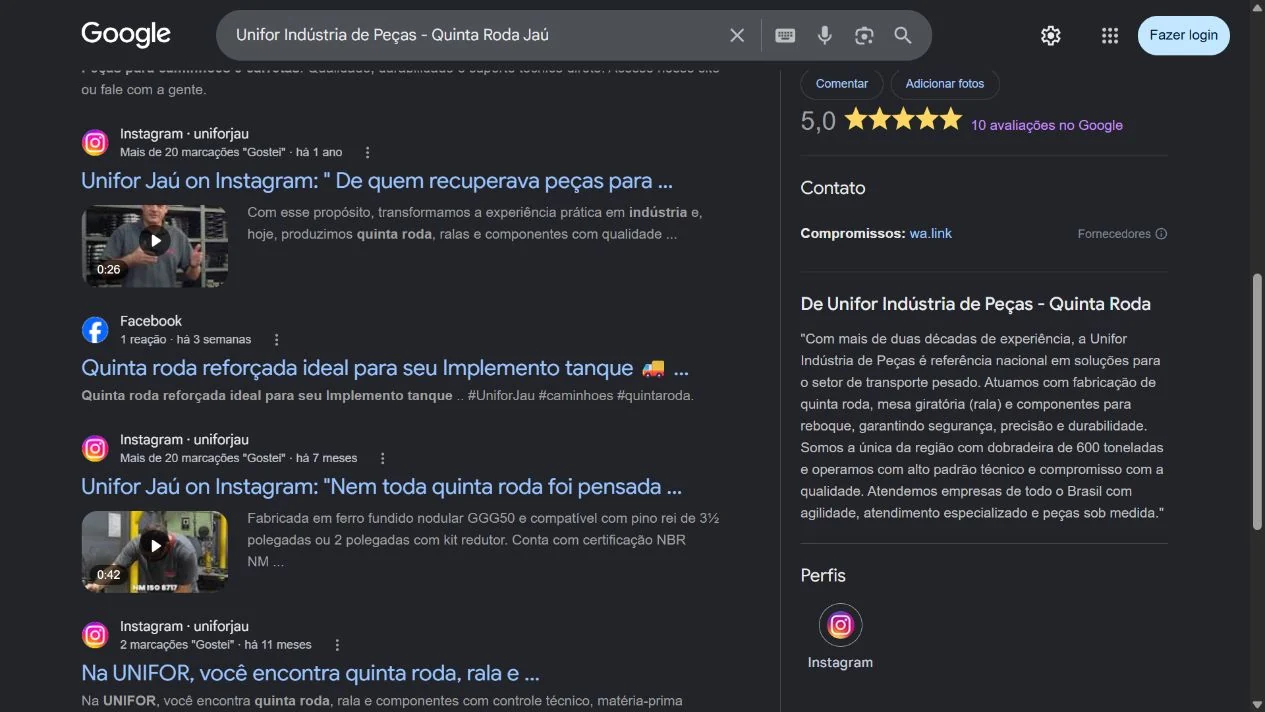Viewport: 1265px width, 712px height.
Task: Open options menu for the Facebook result
Action: click(x=276, y=339)
